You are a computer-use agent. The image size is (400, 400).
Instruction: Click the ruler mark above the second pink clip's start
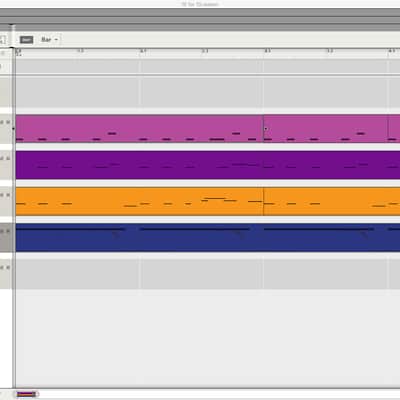(x=267, y=51)
